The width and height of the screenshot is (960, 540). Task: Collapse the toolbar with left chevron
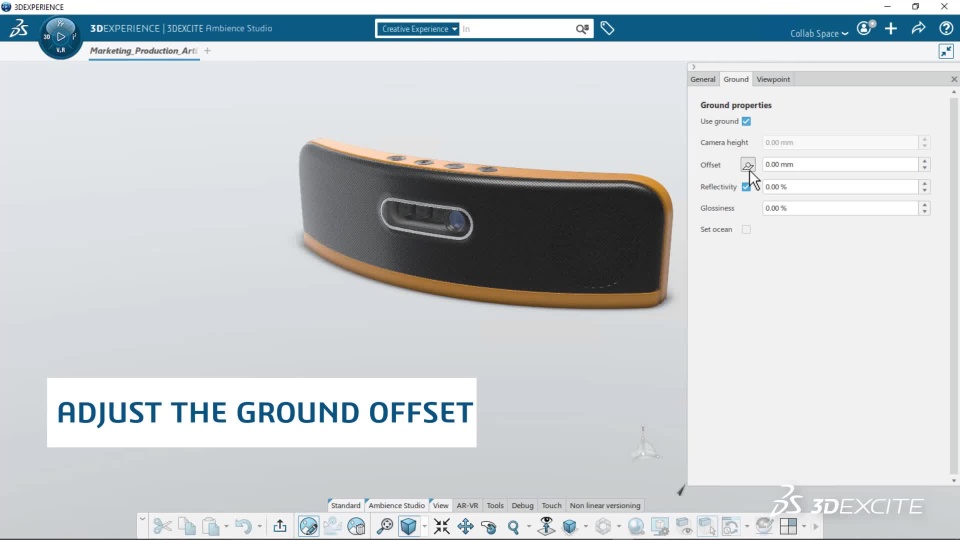(x=142, y=519)
